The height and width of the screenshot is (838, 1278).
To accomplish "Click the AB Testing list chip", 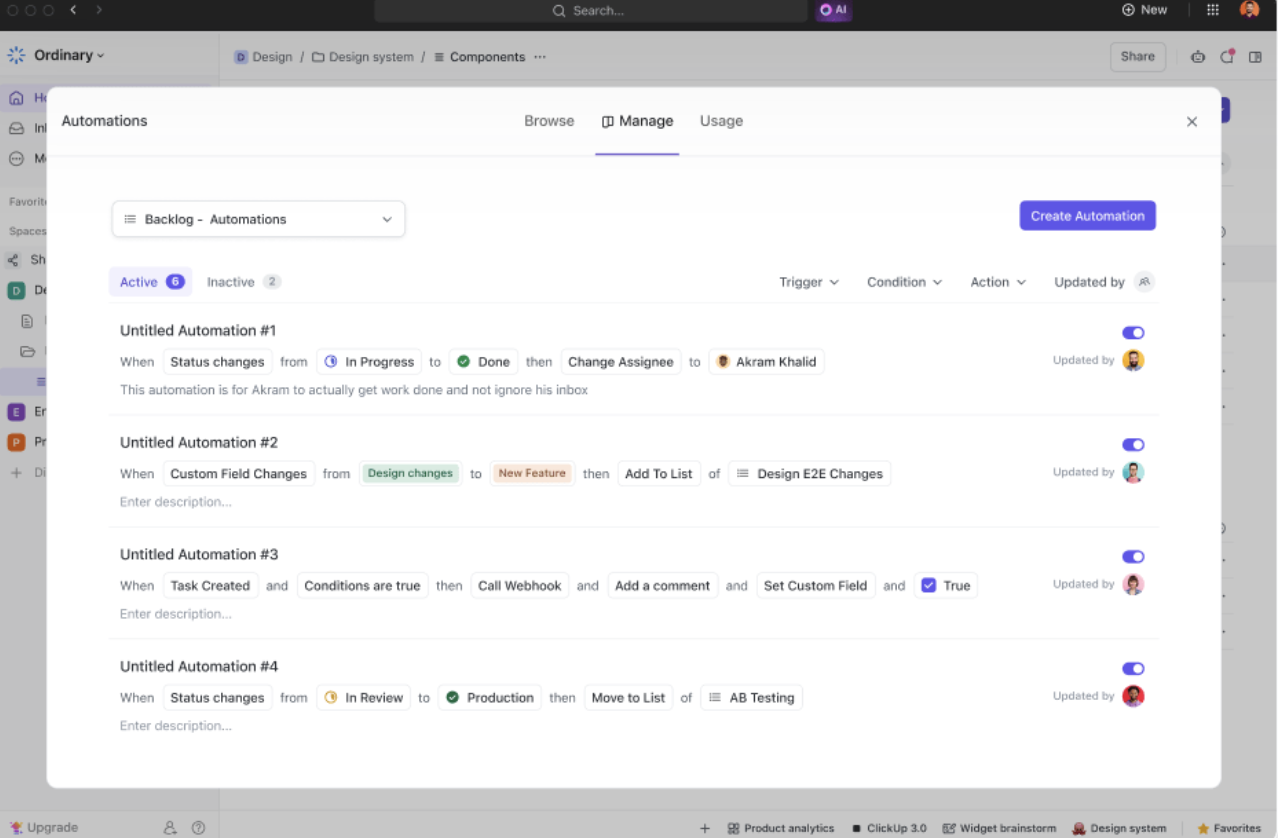I will click(752, 698).
